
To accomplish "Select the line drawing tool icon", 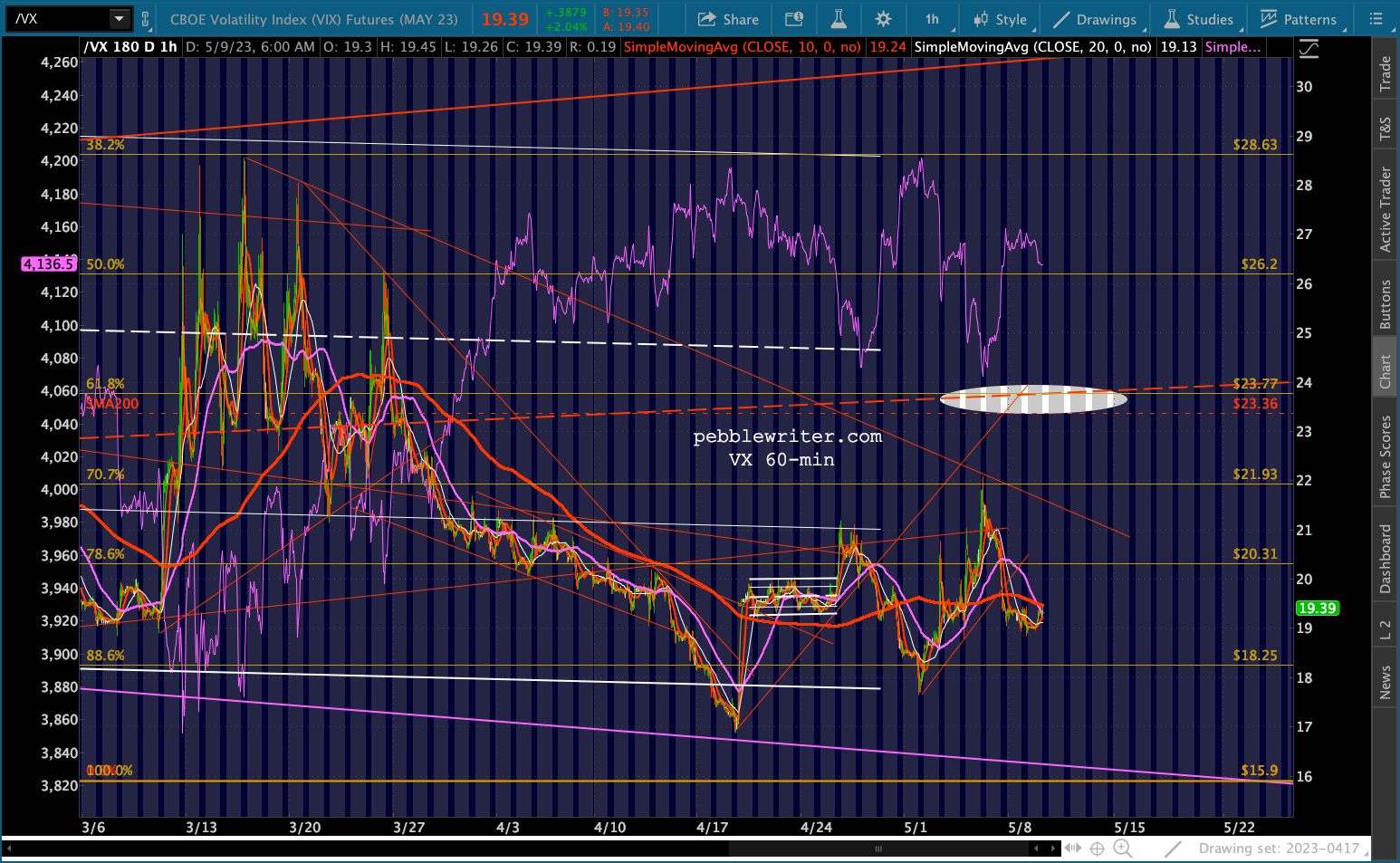I will pyautogui.click(x=1174, y=849).
